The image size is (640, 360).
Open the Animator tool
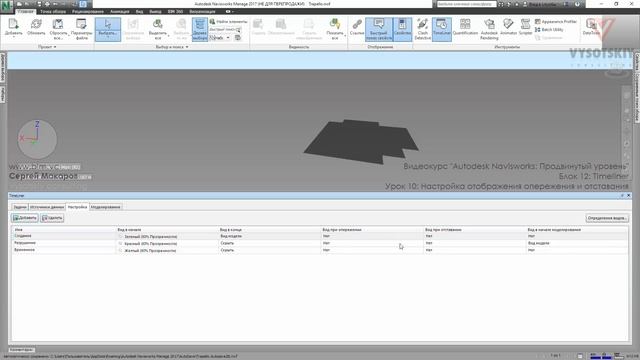(x=508, y=28)
